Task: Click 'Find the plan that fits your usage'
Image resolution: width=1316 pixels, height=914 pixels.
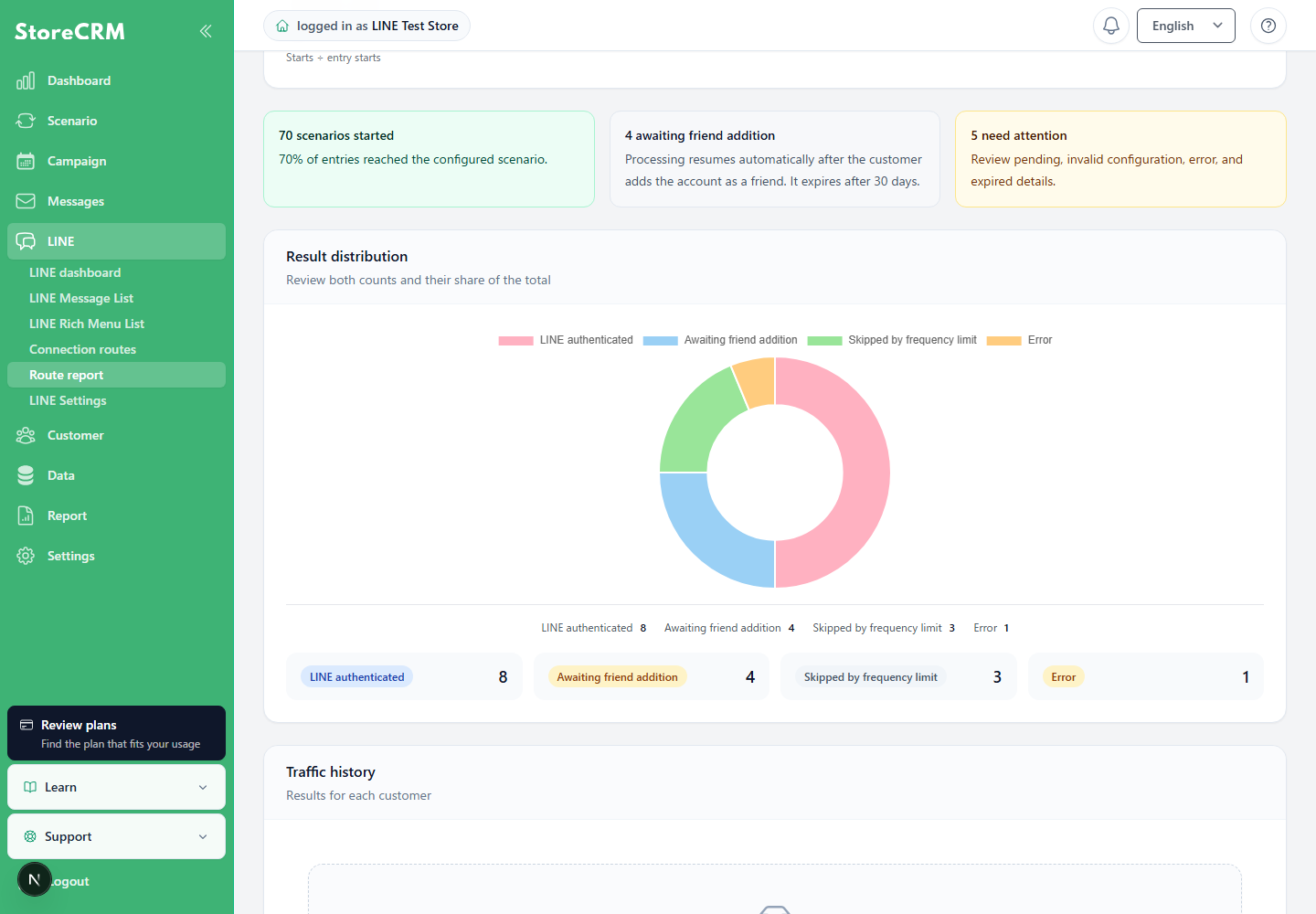Action: click(x=121, y=744)
